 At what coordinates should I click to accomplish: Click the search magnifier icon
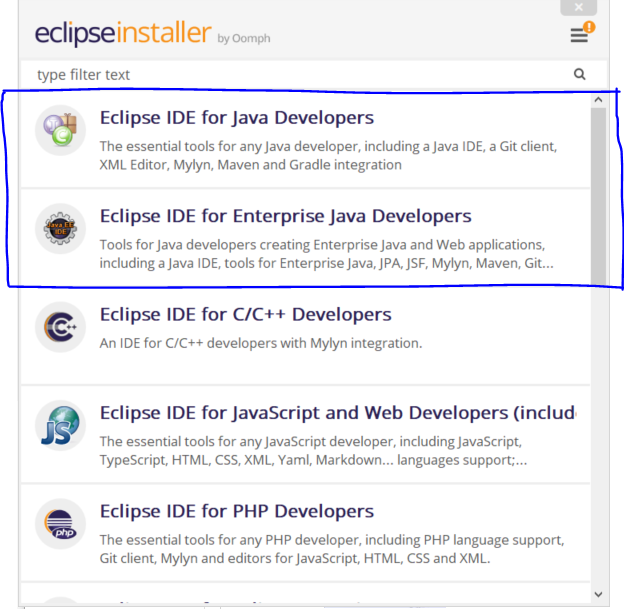click(x=579, y=74)
